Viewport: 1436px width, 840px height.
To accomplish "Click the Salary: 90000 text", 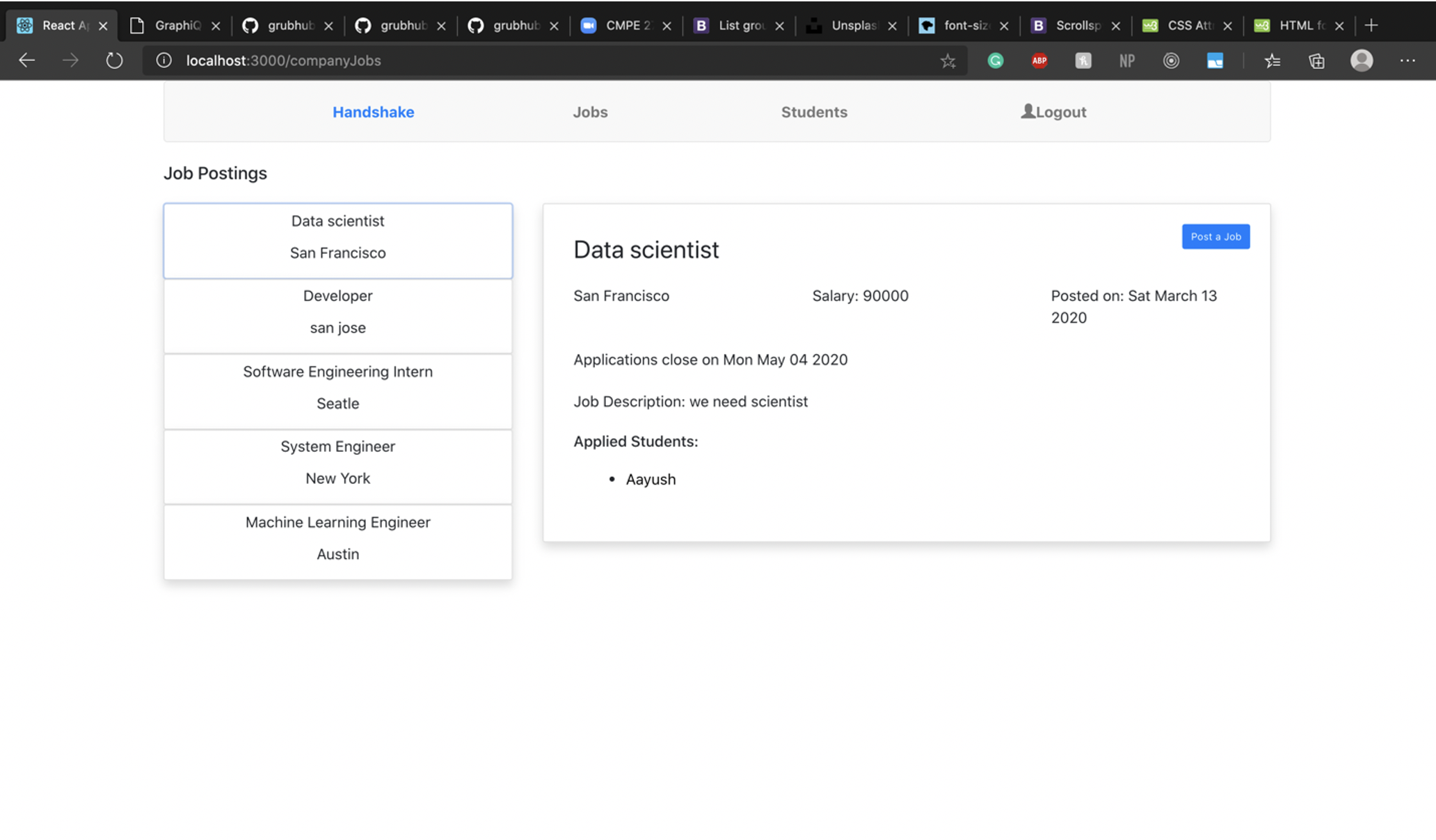I will (860, 296).
